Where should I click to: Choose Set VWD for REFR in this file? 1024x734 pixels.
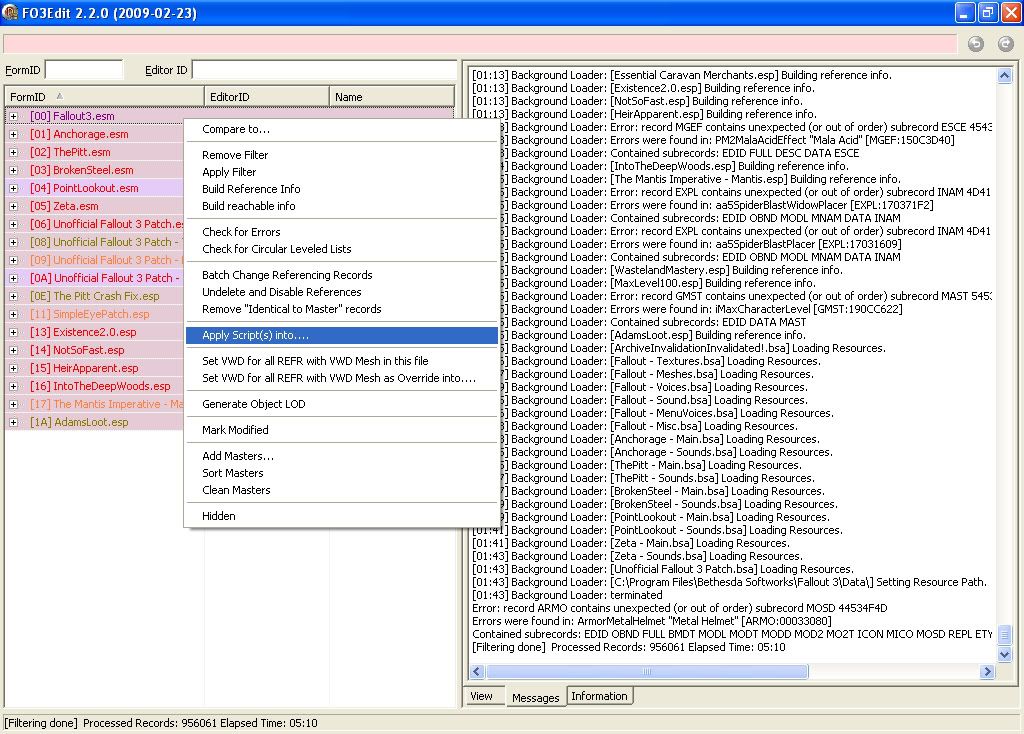(342, 361)
